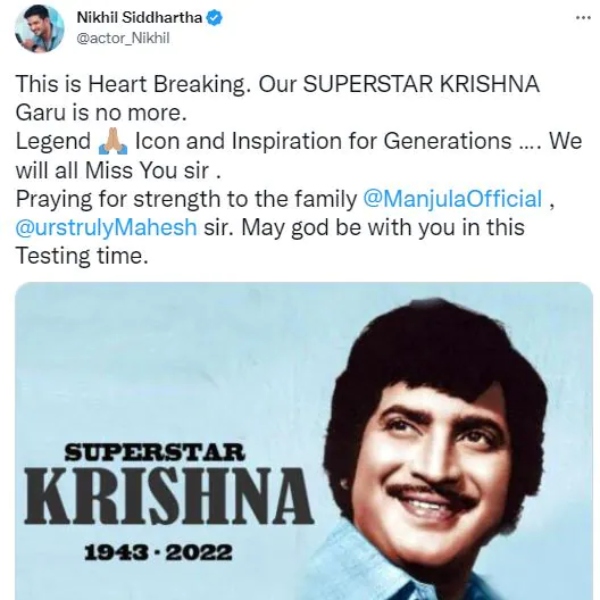The image size is (600, 600).
Task: Click the folded hands emoji
Action: point(113,142)
